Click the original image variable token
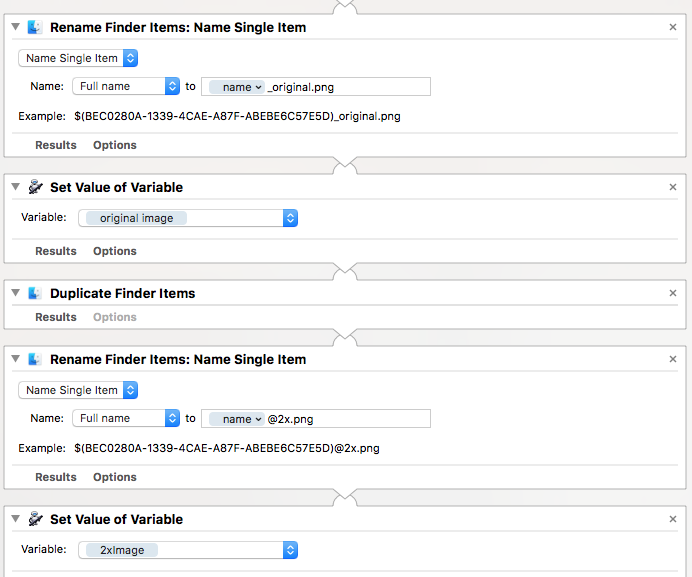This screenshot has width=692, height=577. click(x=136, y=218)
